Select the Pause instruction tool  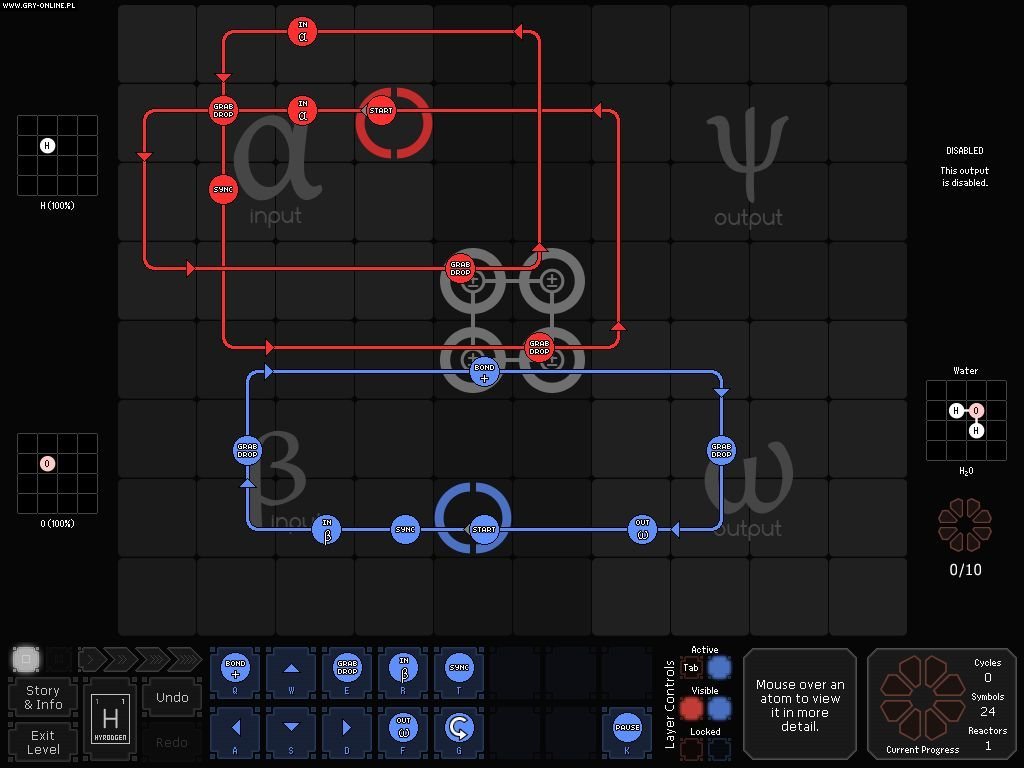627,728
